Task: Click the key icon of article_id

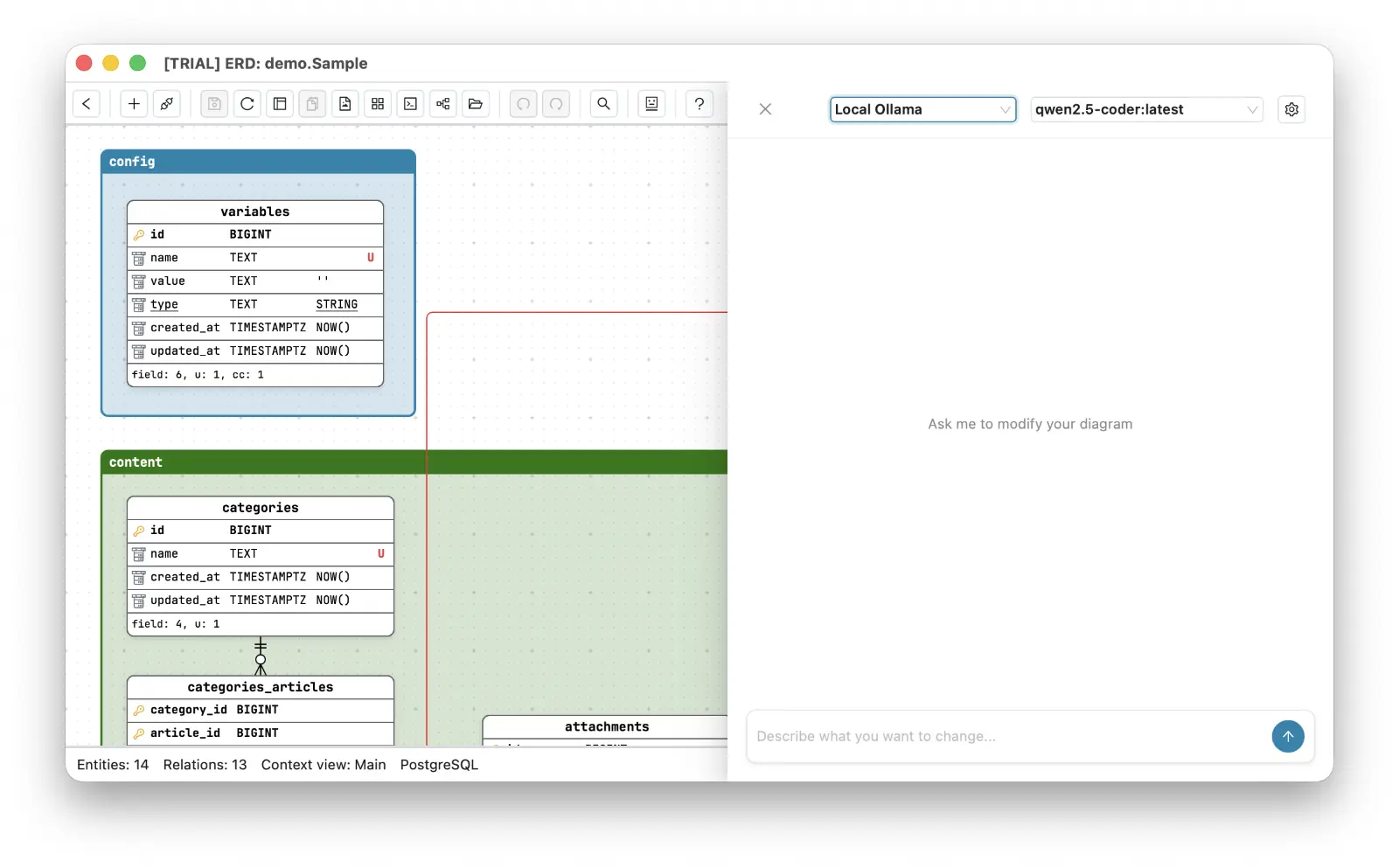Action: 139,734
